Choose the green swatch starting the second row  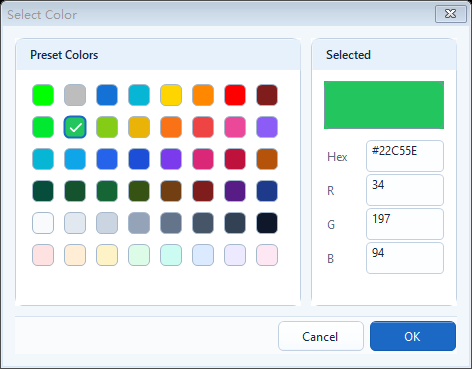[x=43, y=127]
